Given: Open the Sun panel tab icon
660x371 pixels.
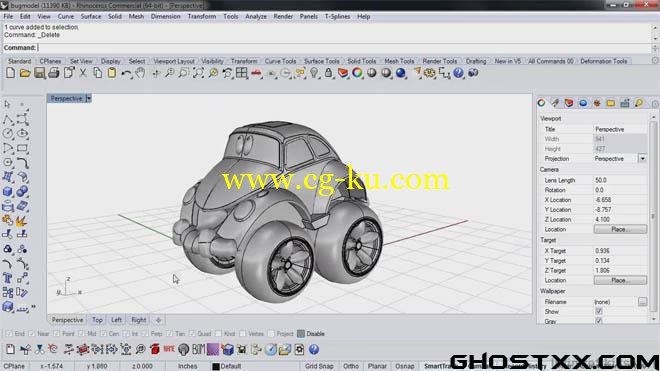Looking at the screenshot, I should click(597, 103).
